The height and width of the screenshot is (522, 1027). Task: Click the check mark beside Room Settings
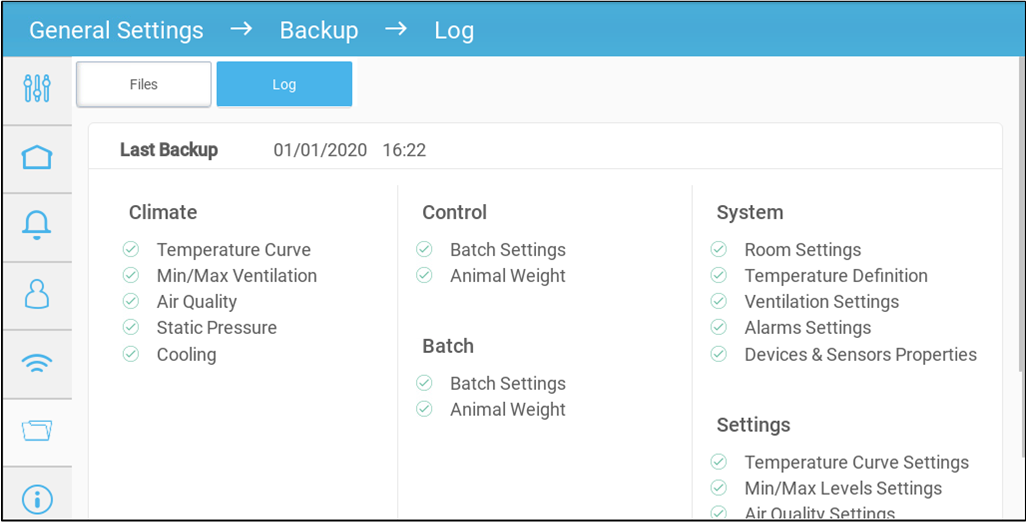719,250
